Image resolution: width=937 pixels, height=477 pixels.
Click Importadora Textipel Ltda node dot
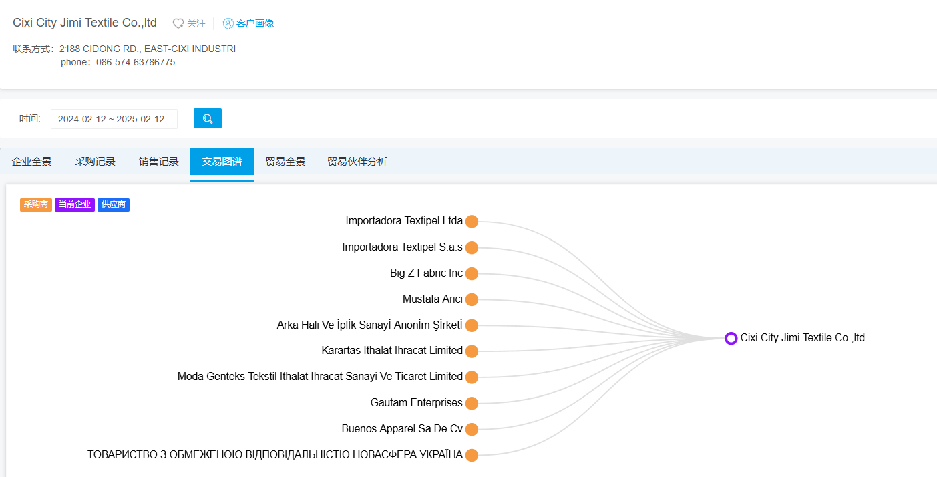[x=471, y=222]
